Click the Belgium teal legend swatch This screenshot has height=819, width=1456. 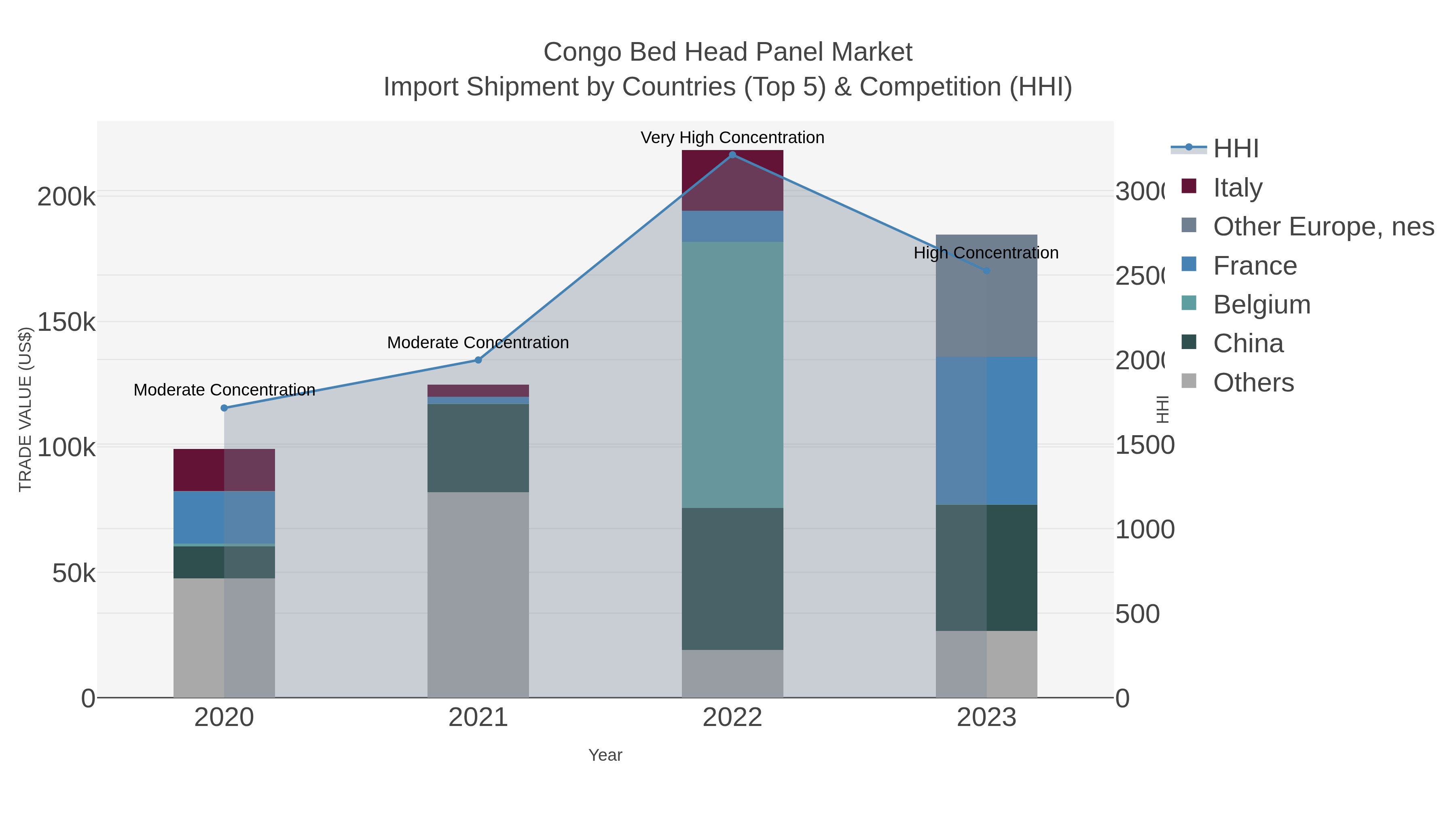pos(1189,303)
